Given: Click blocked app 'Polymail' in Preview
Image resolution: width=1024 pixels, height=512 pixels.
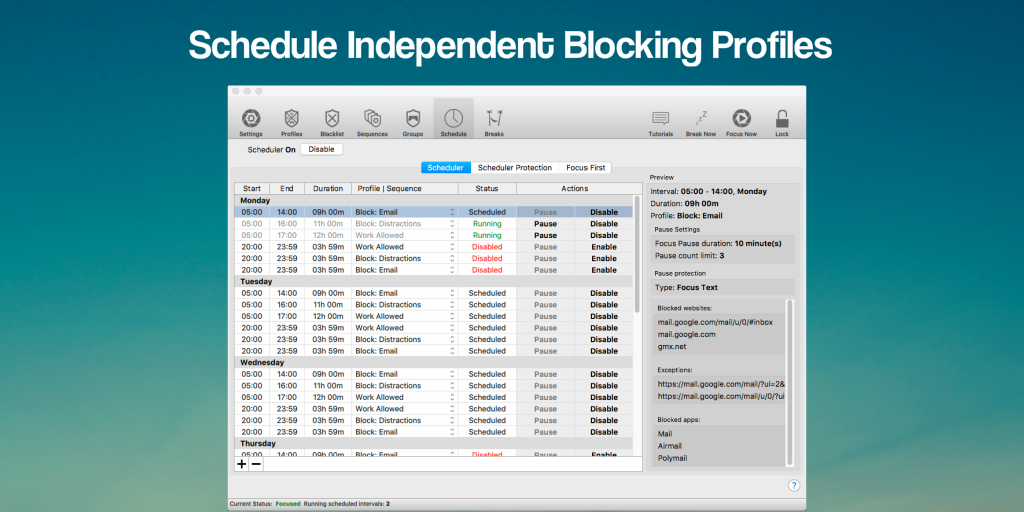Looking at the screenshot, I should pyautogui.click(x=672, y=458).
